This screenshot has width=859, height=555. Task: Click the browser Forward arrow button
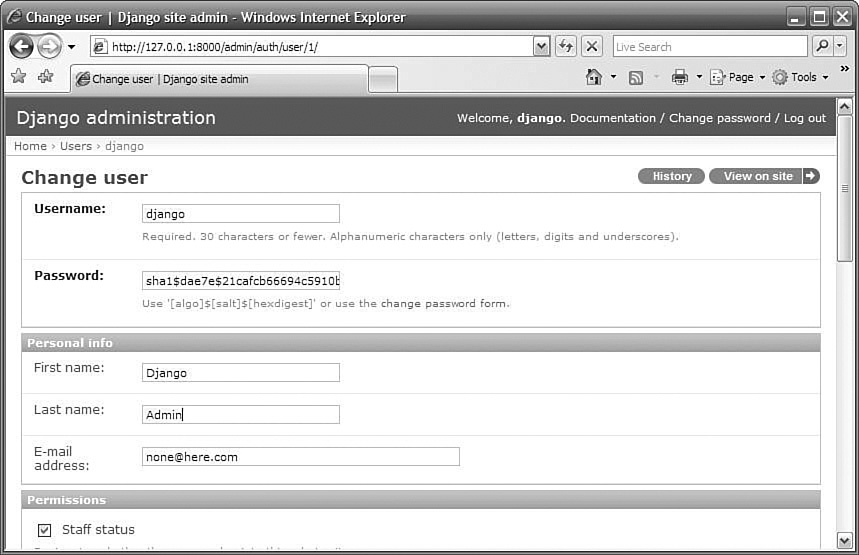(50, 47)
